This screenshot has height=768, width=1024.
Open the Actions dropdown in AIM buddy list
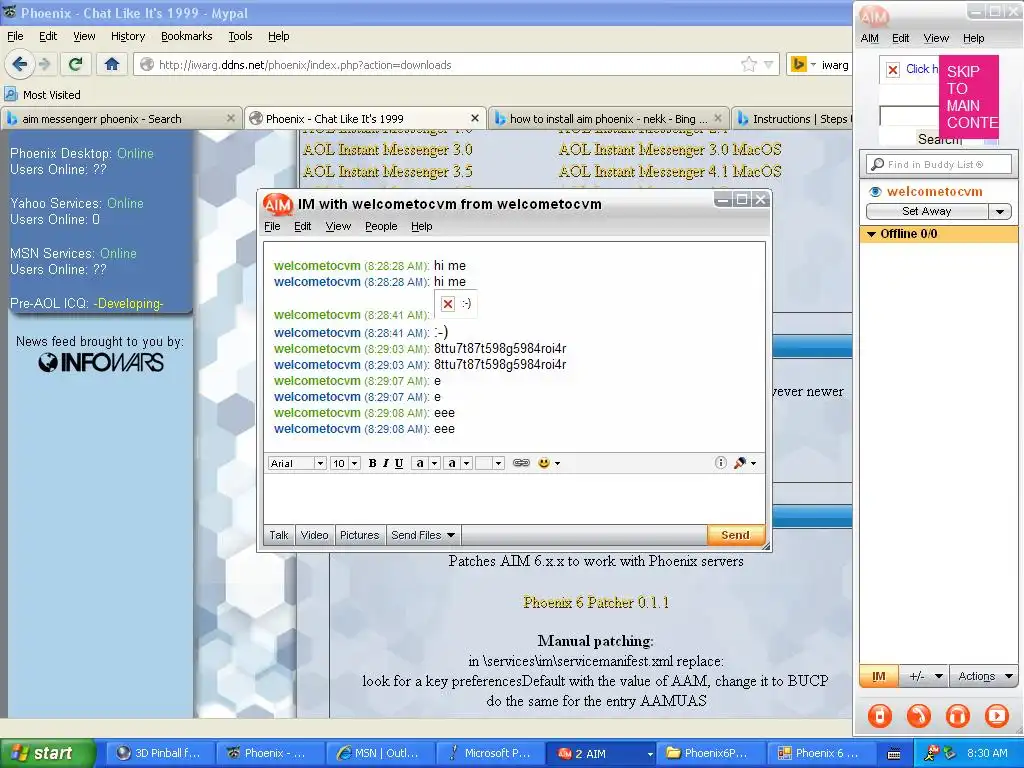(984, 677)
